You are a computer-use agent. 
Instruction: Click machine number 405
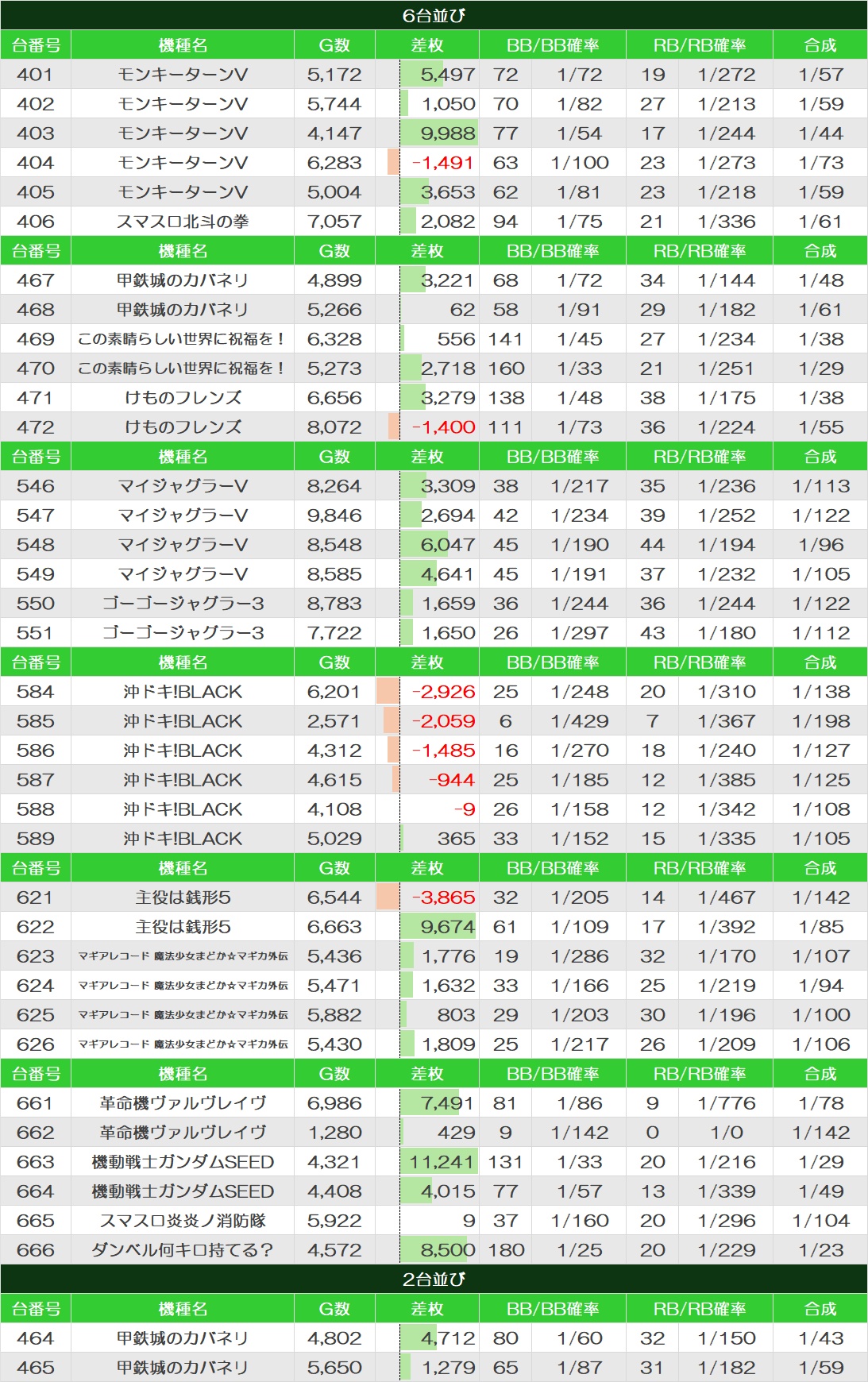tap(36, 192)
